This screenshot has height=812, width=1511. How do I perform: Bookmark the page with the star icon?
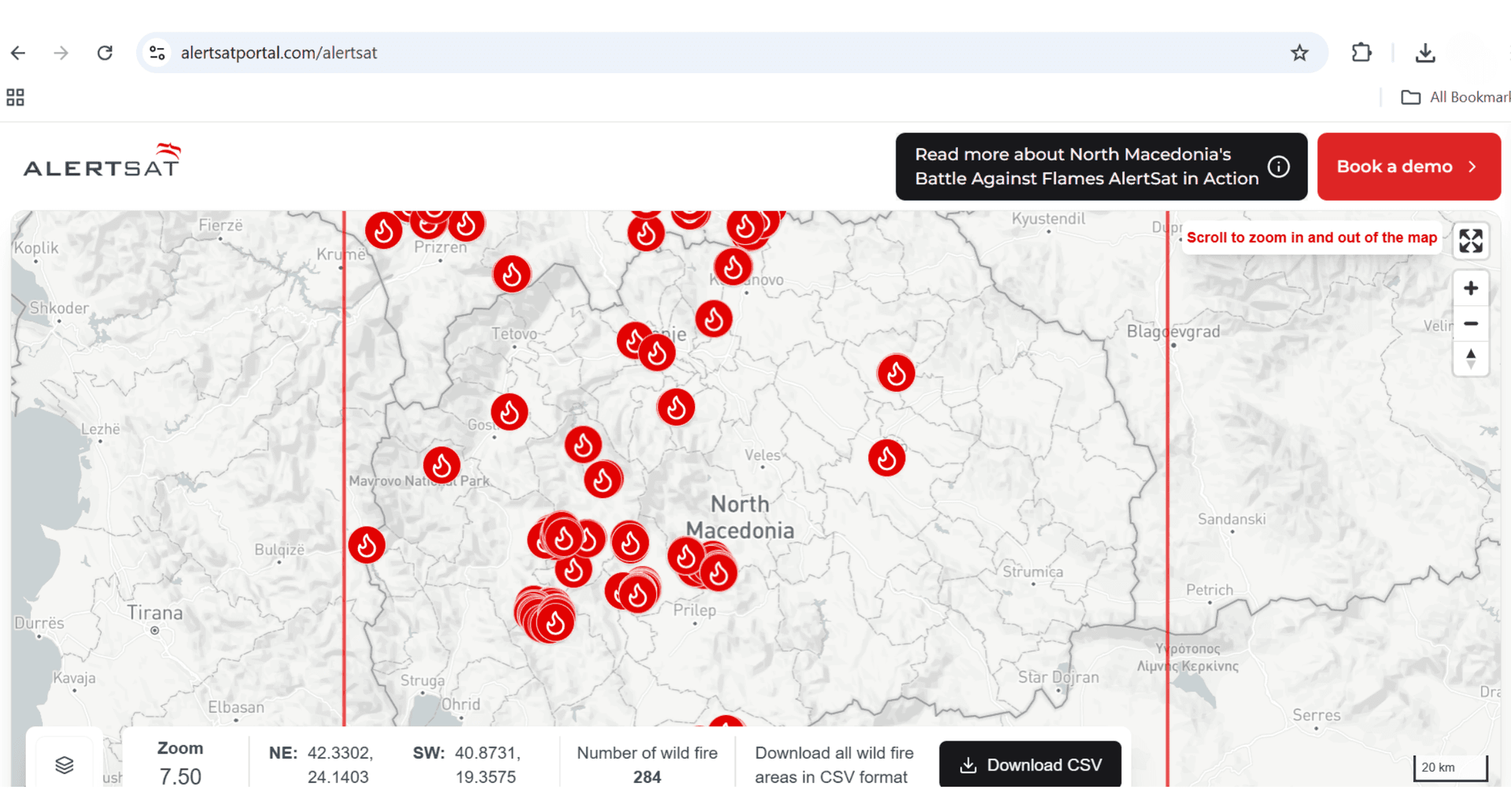1299,52
